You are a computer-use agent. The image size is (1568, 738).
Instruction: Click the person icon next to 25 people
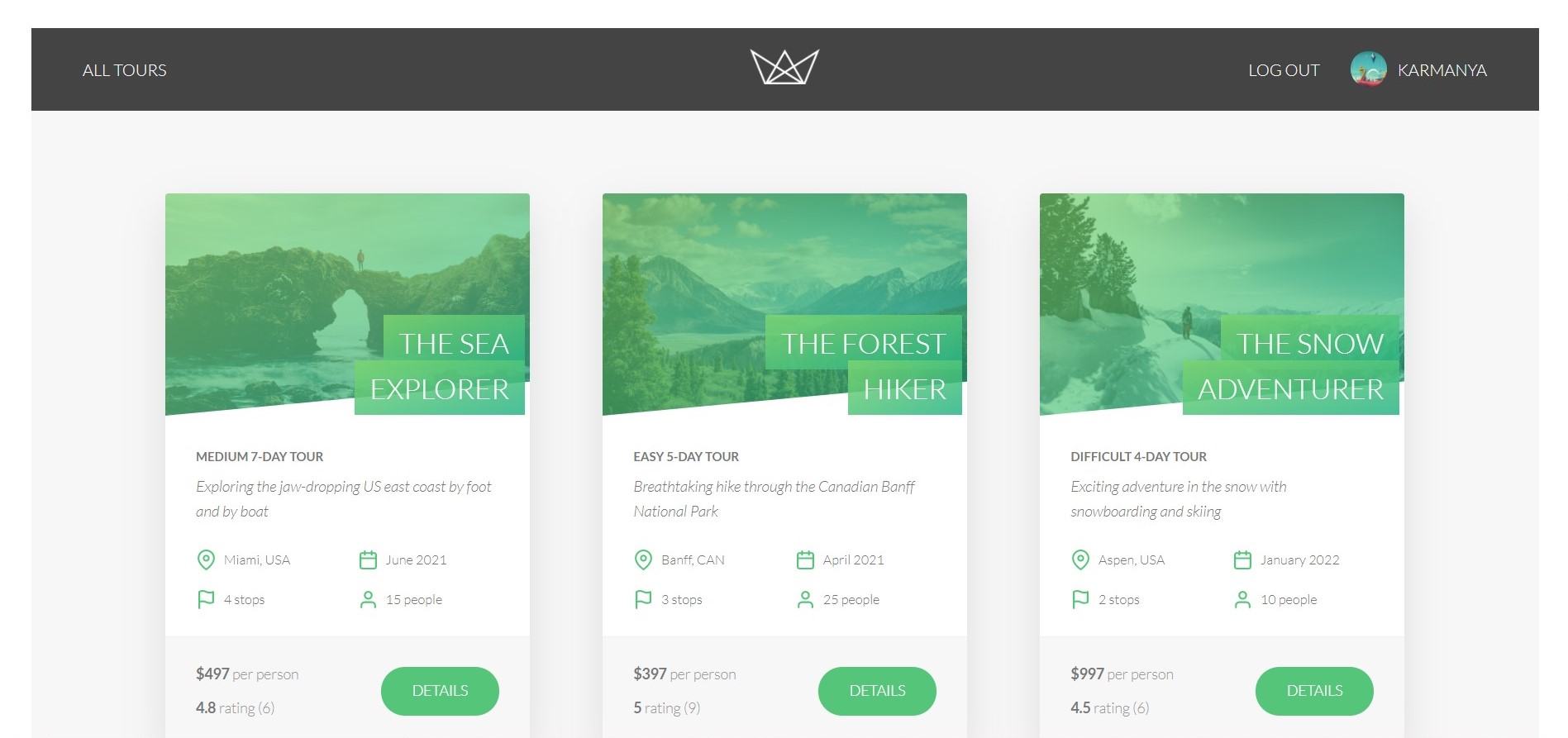(805, 600)
